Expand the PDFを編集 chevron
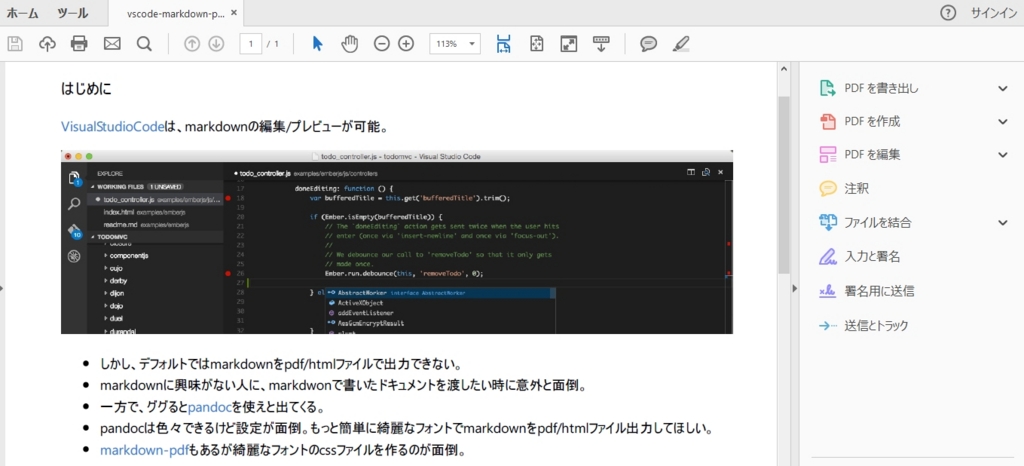Viewport: 1024px width, 466px height. (1002, 155)
